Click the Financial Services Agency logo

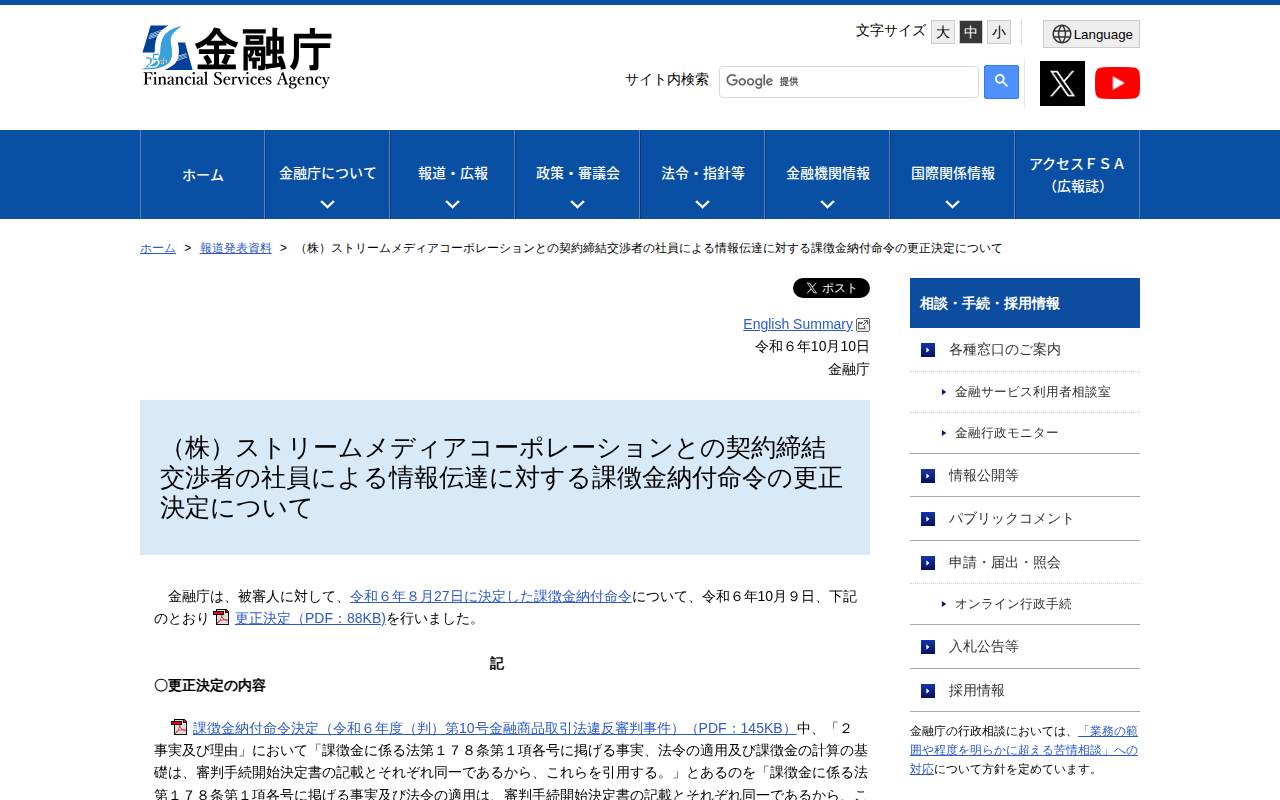237,57
